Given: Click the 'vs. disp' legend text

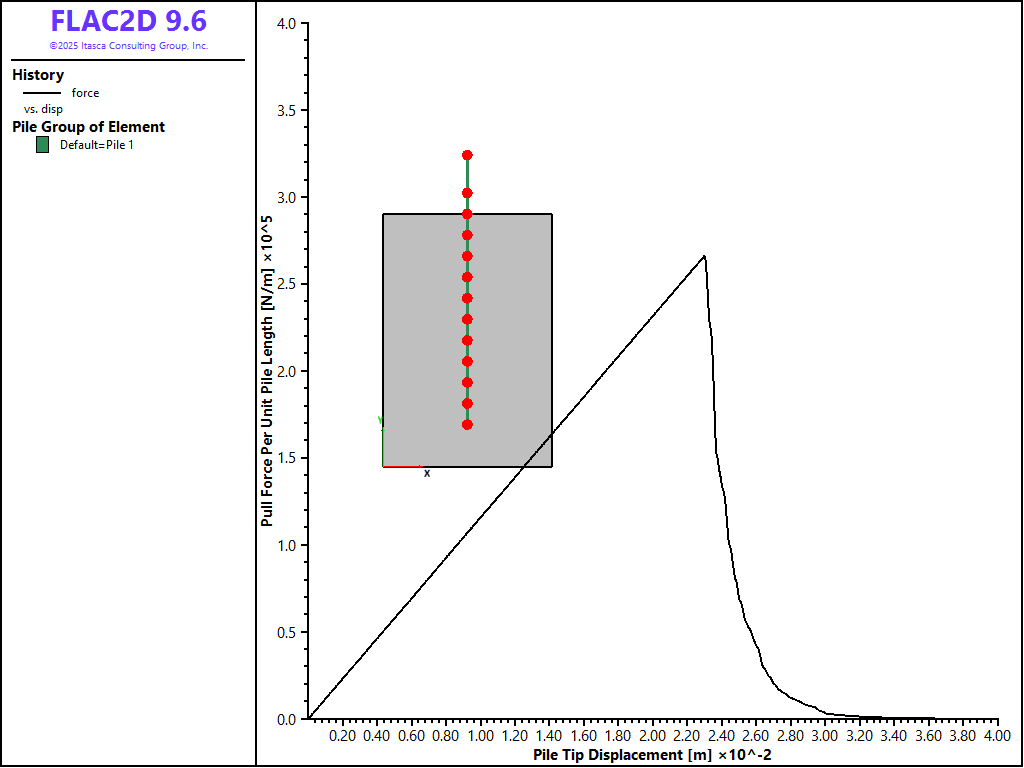Looking at the screenshot, I should 43,109.
